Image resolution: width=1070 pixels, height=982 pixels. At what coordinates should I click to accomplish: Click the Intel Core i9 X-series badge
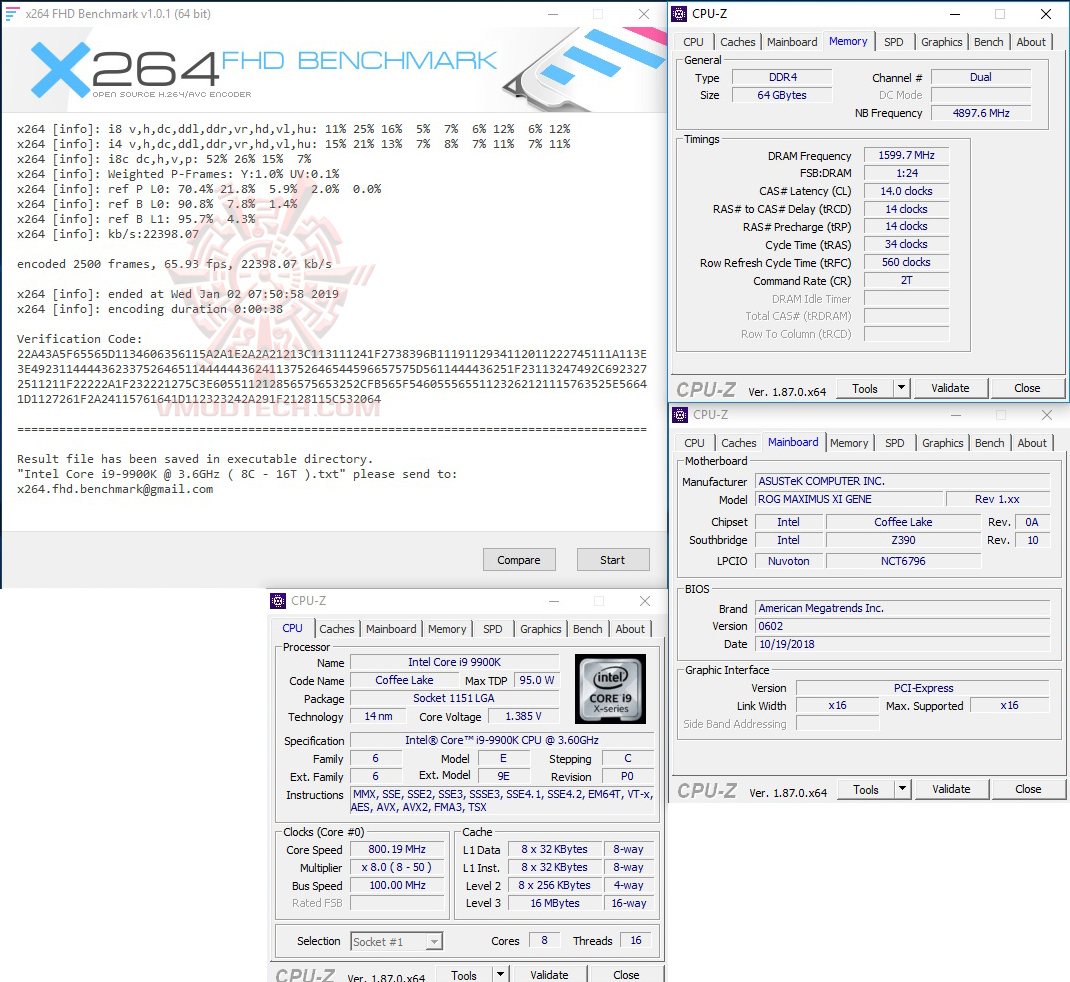coord(610,688)
